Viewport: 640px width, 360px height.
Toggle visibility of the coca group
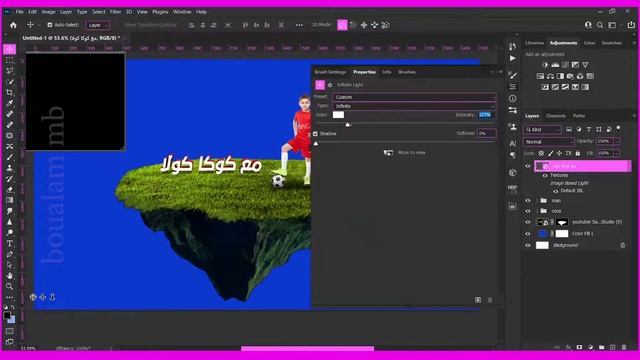[x=528, y=211]
